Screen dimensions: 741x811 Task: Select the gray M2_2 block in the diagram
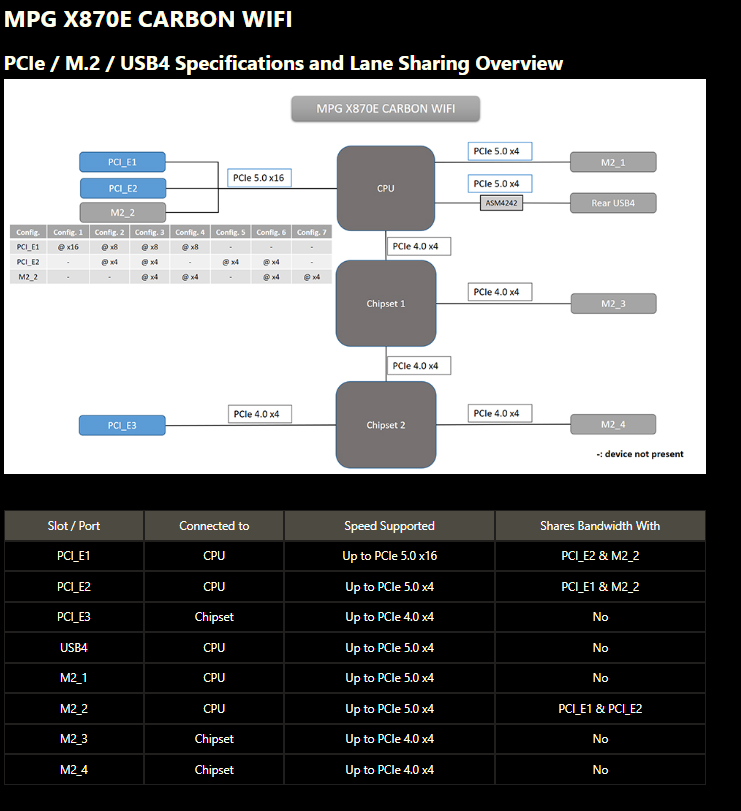coord(123,213)
